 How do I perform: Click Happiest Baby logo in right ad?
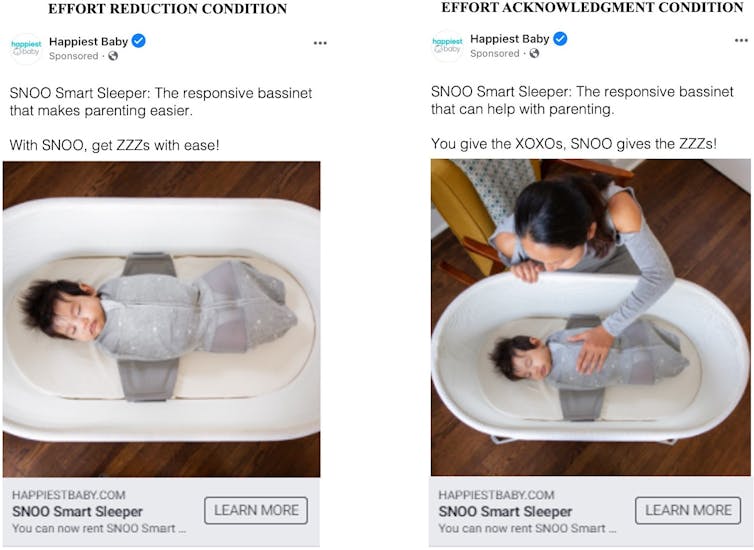click(x=447, y=46)
